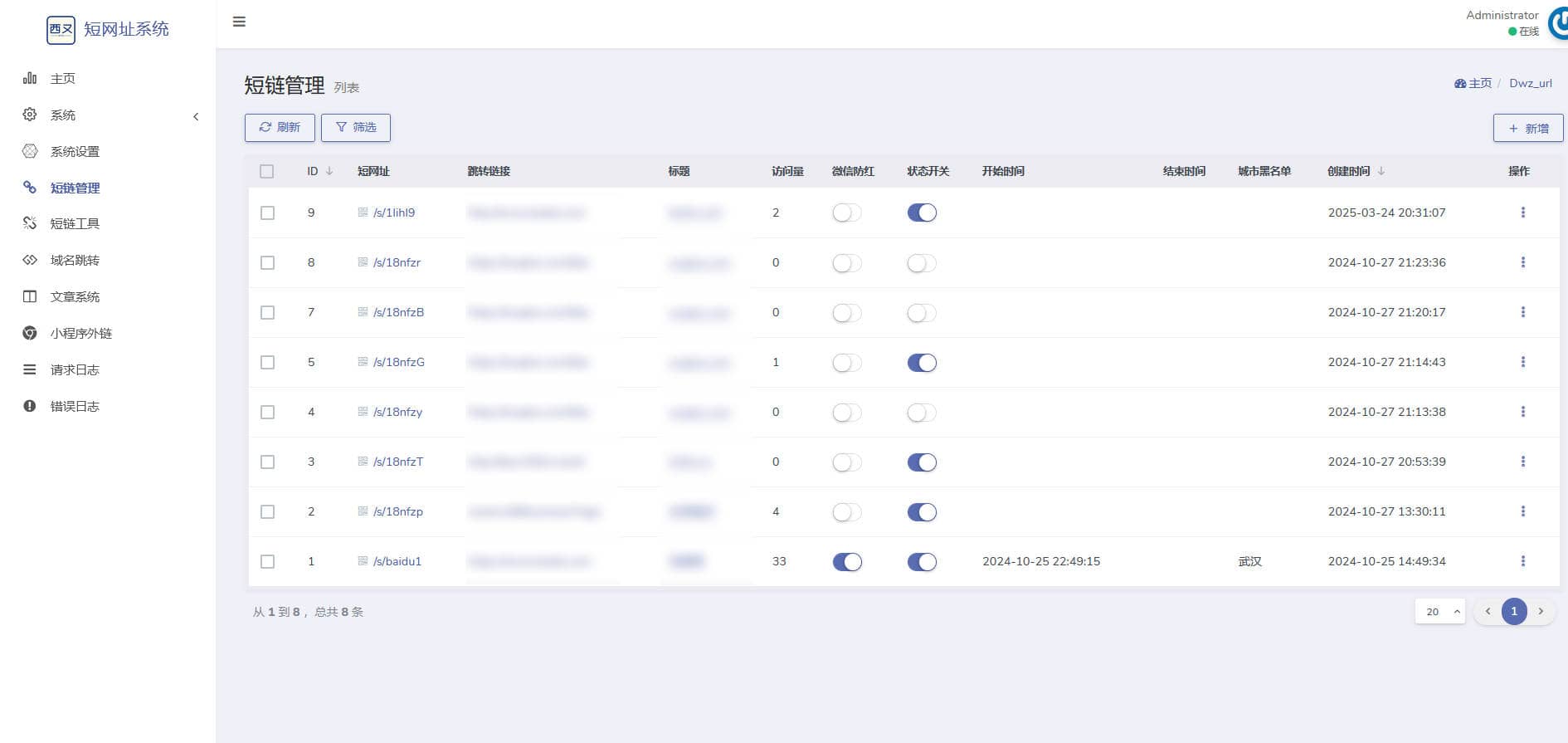
Task: Click the 刷新 refresh button
Action: click(280, 127)
